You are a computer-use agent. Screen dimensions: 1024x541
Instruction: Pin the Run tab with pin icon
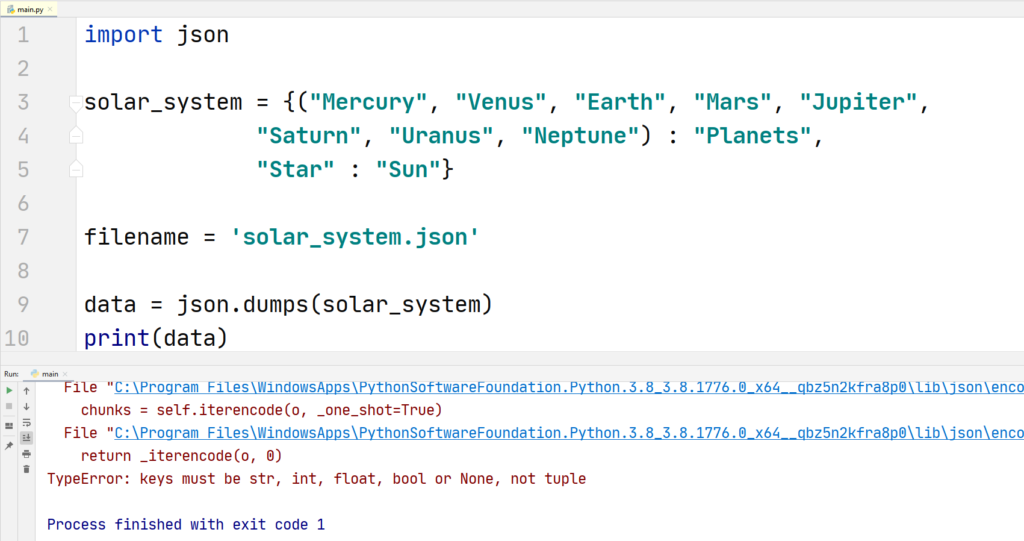click(9, 446)
